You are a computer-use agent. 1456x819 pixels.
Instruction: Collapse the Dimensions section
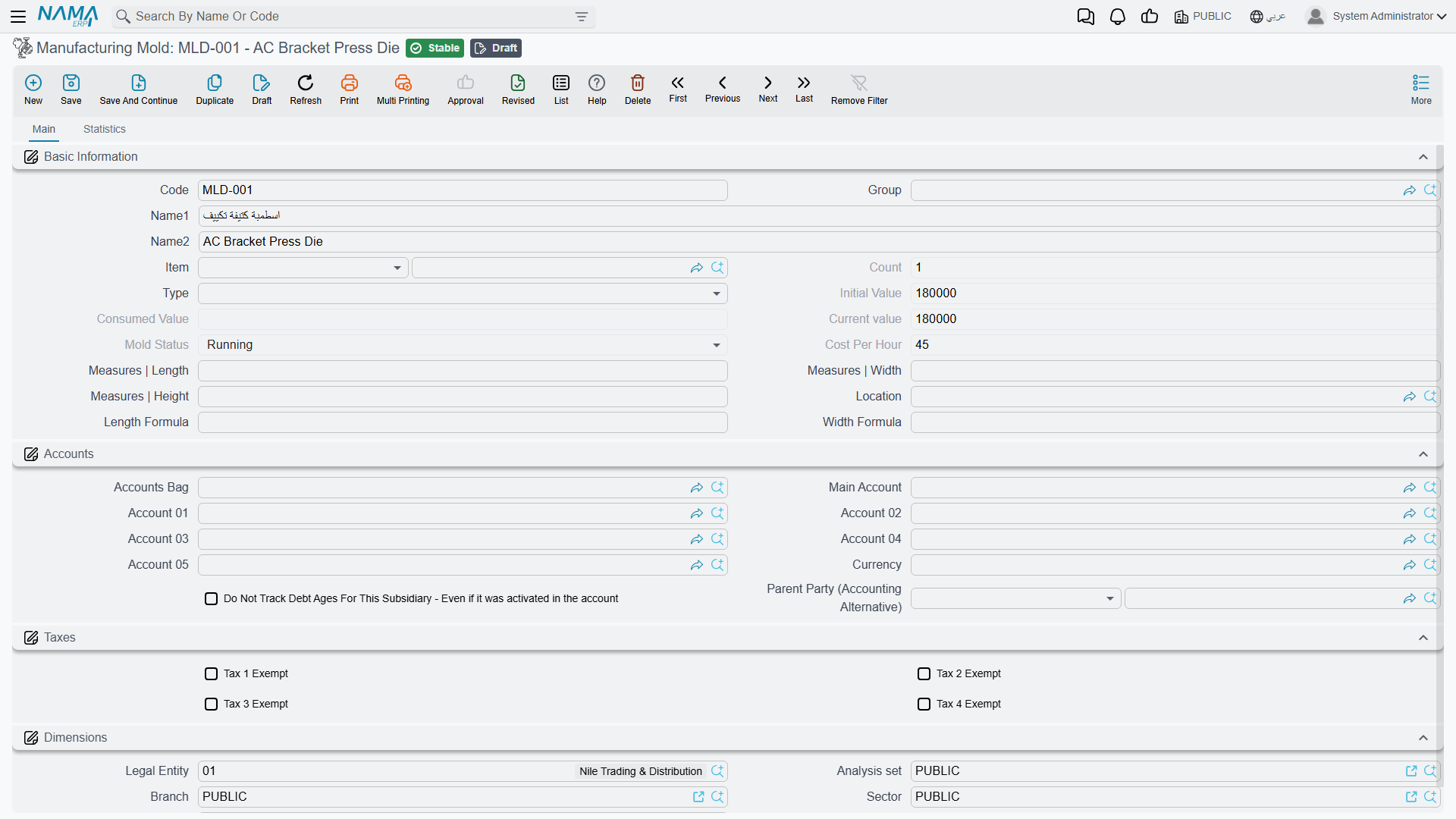pyautogui.click(x=1423, y=738)
